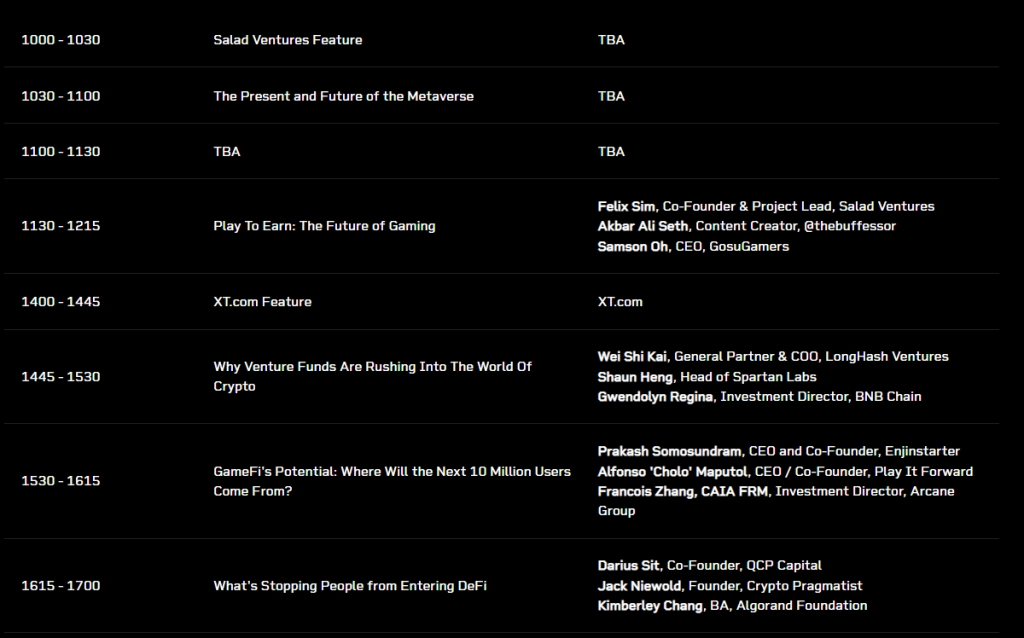Click speaker name Felix Sim
Image resolution: width=1024 pixels, height=638 pixels.
(626, 206)
